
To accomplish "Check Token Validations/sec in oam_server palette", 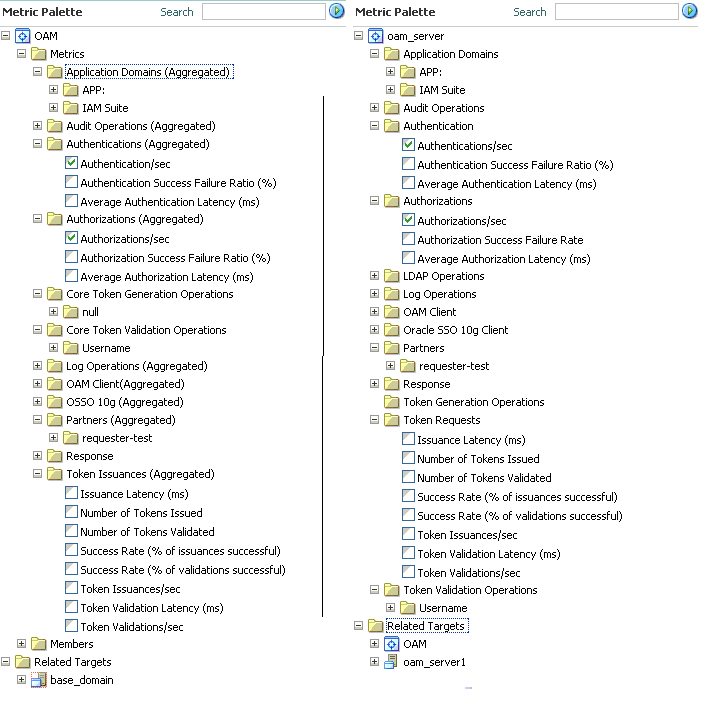I will click(x=408, y=572).
